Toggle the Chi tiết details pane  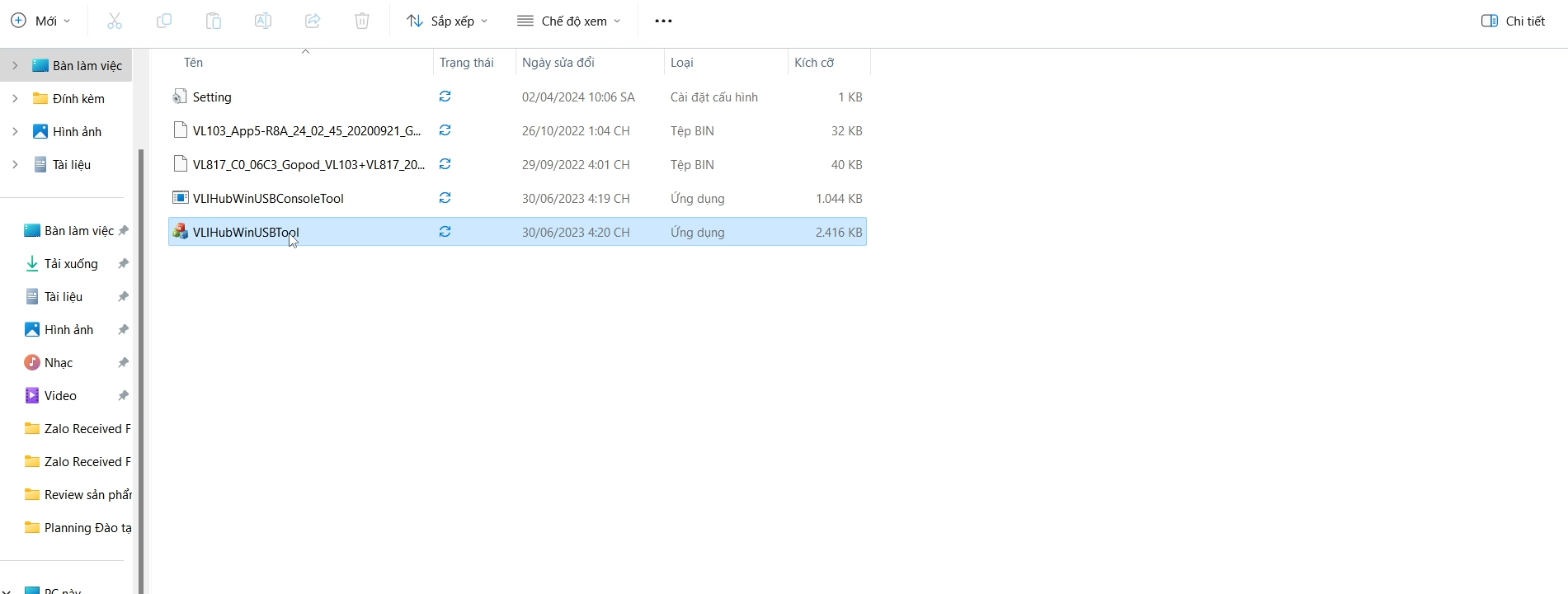pos(1514,21)
